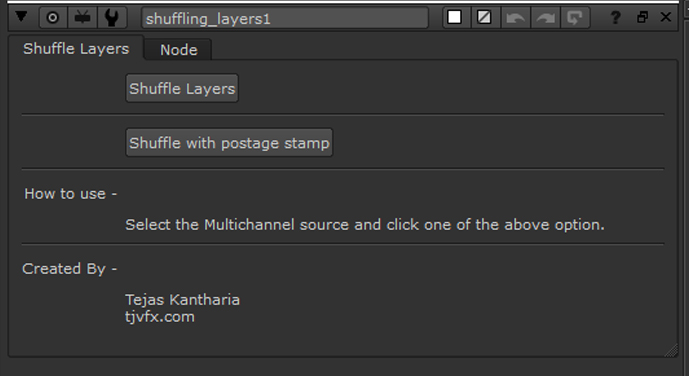The height and width of the screenshot is (376, 689).
Task: Click the revert changes icon
Action: [x=575, y=18]
